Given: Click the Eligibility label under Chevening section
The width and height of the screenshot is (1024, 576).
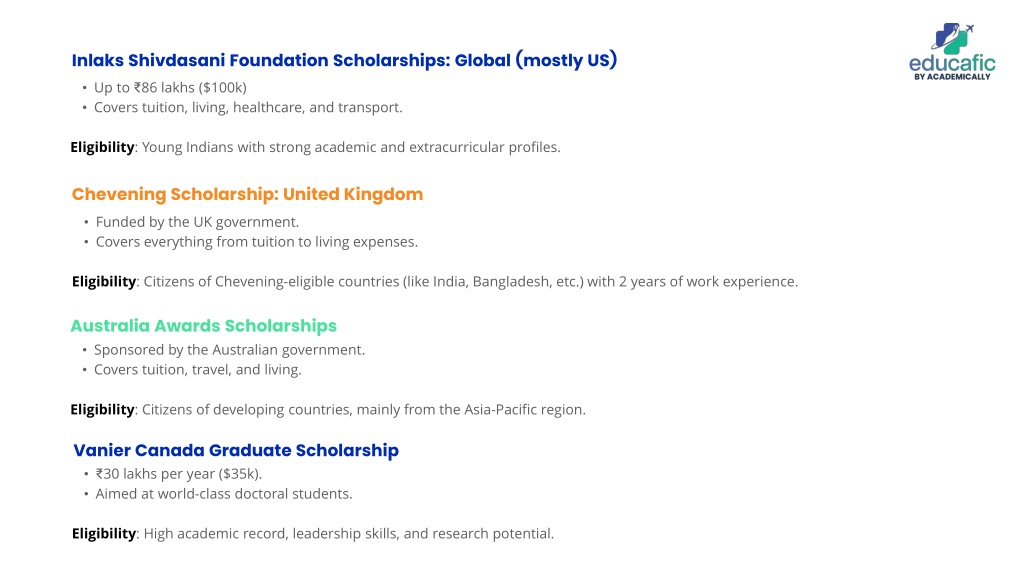Looking at the screenshot, I should (104, 282).
